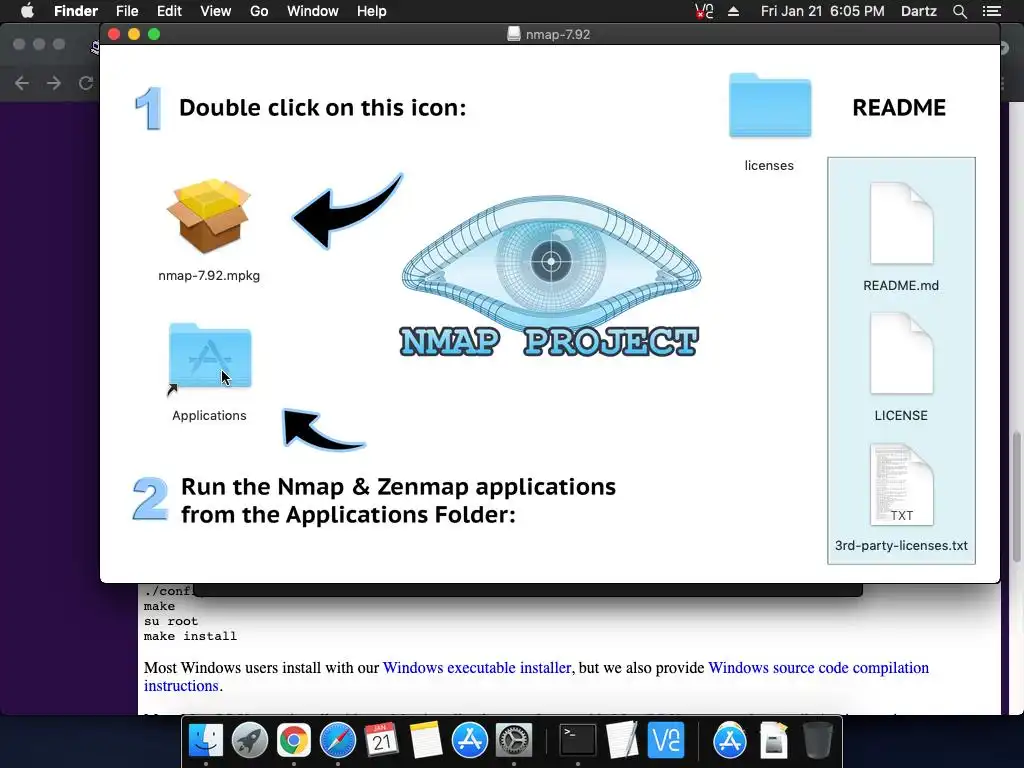The image size is (1024, 768).
Task: Select the README.md file icon
Action: pyautogui.click(x=901, y=223)
